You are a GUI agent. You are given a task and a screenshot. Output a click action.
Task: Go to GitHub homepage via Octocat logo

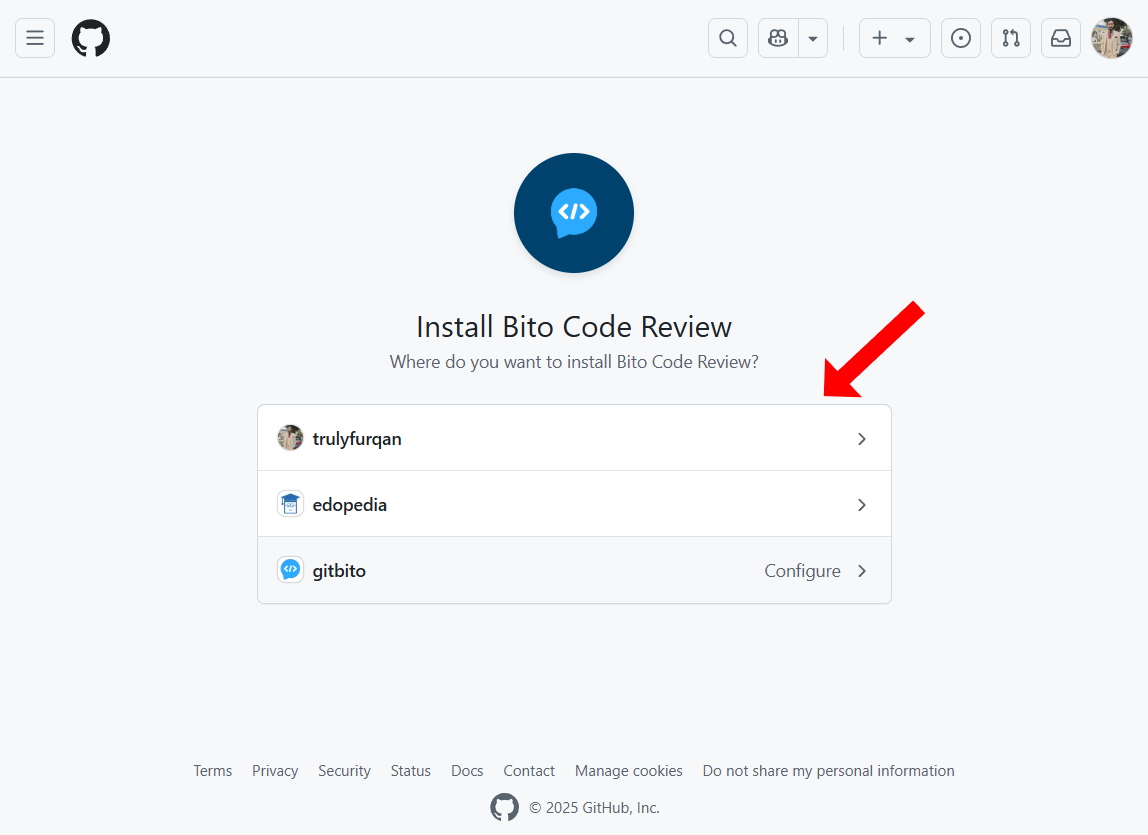tap(91, 38)
